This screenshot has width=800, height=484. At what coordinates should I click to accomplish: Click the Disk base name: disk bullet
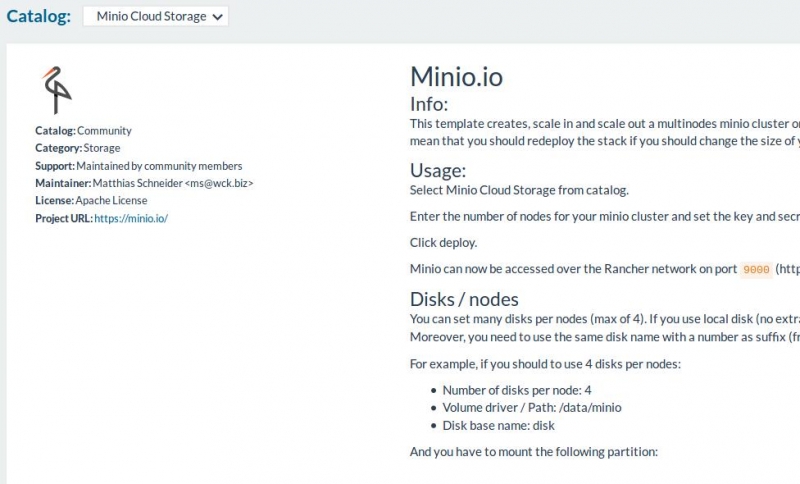pos(498,425)
